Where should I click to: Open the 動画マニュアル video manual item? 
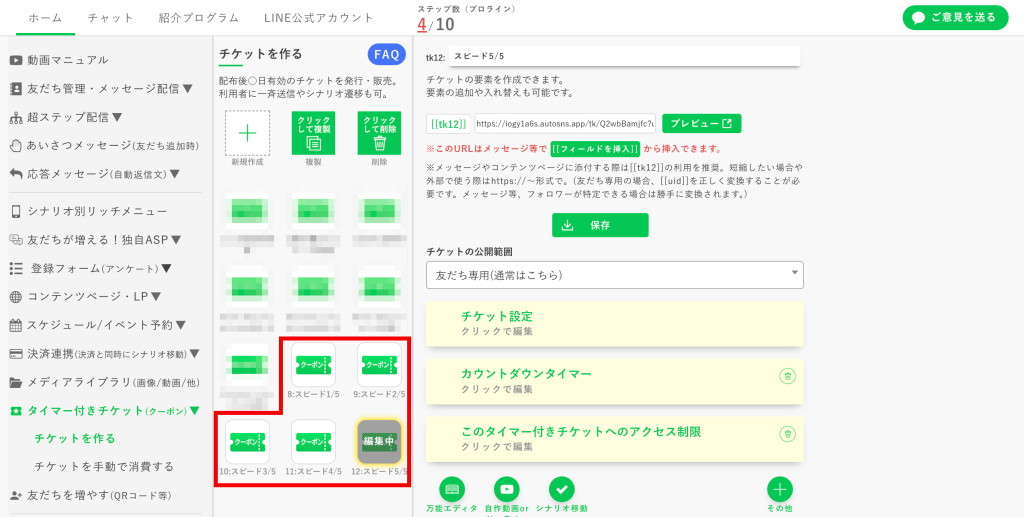click(59, 60)
